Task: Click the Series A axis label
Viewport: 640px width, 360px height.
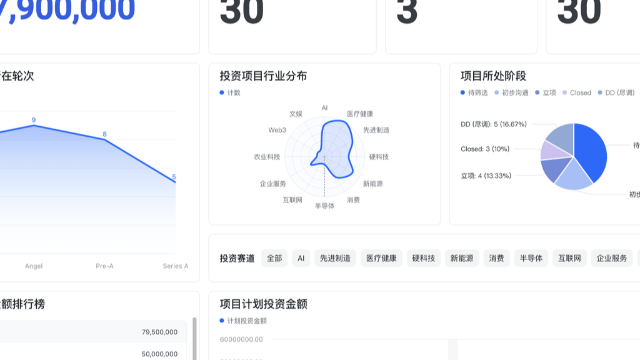Action: point(176,266)
